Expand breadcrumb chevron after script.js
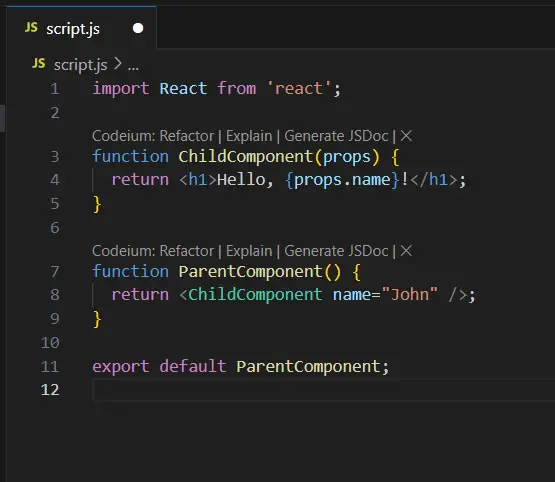 click(118, 64)
